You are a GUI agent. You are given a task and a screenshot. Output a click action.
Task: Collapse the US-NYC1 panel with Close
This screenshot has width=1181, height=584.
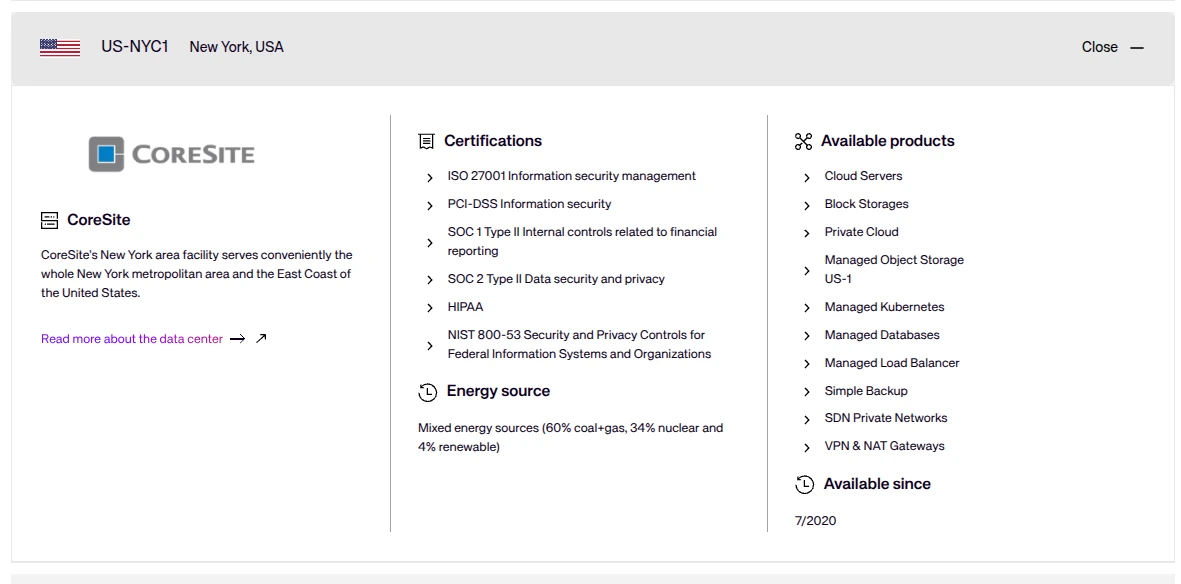[x=1100, y=47]
